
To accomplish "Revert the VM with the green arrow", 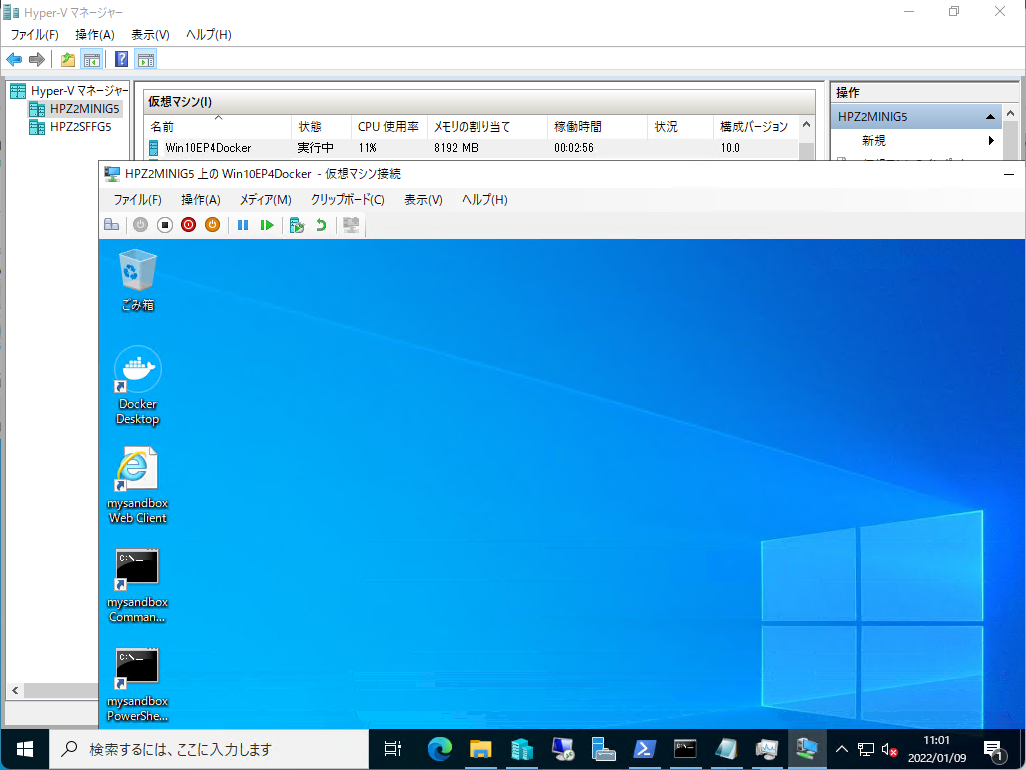I will (x=321, y=226).
